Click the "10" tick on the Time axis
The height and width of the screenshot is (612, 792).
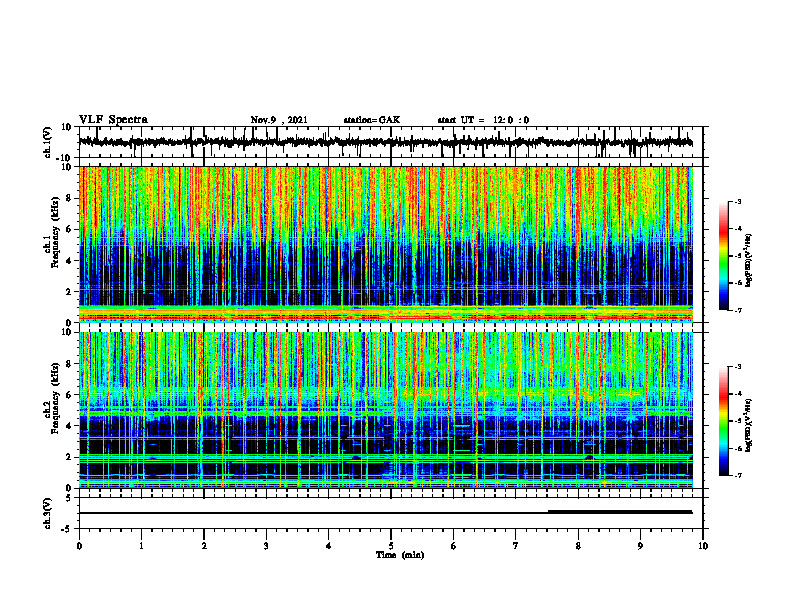(x=703, y=546)
